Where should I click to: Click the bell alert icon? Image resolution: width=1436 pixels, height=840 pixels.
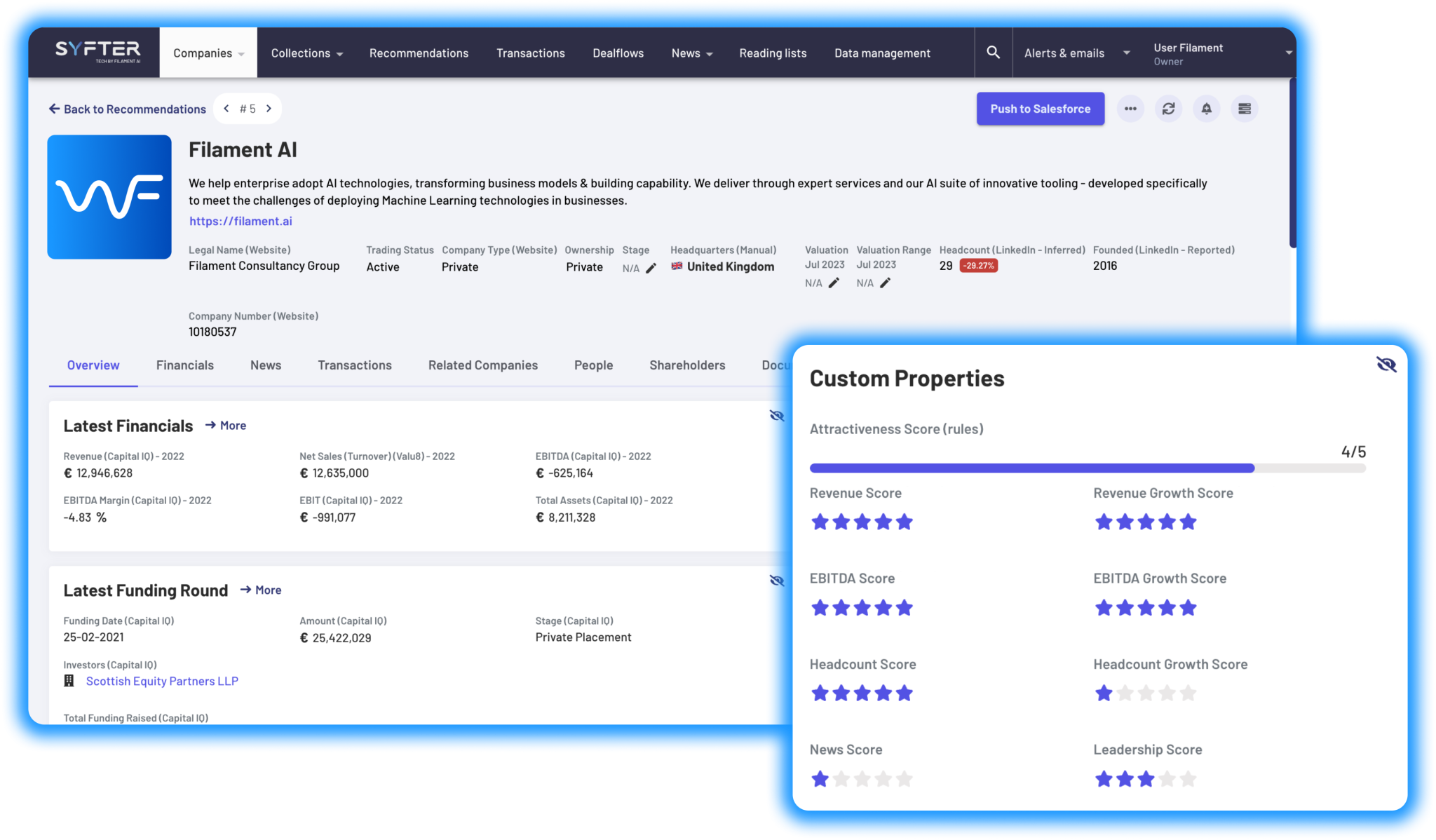[x=1206, y=109]
